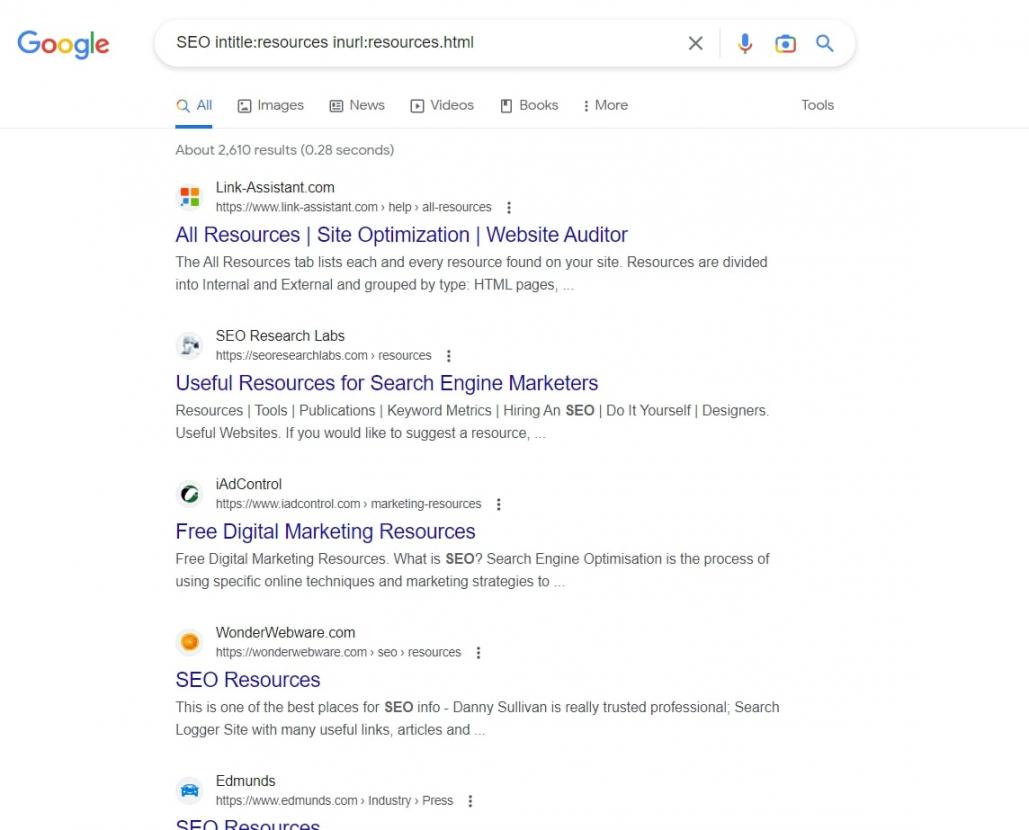Open search by image camera icon
The width and height of the screenshot is (1029, 830).
pyautogui.click(x=785, y=43)
